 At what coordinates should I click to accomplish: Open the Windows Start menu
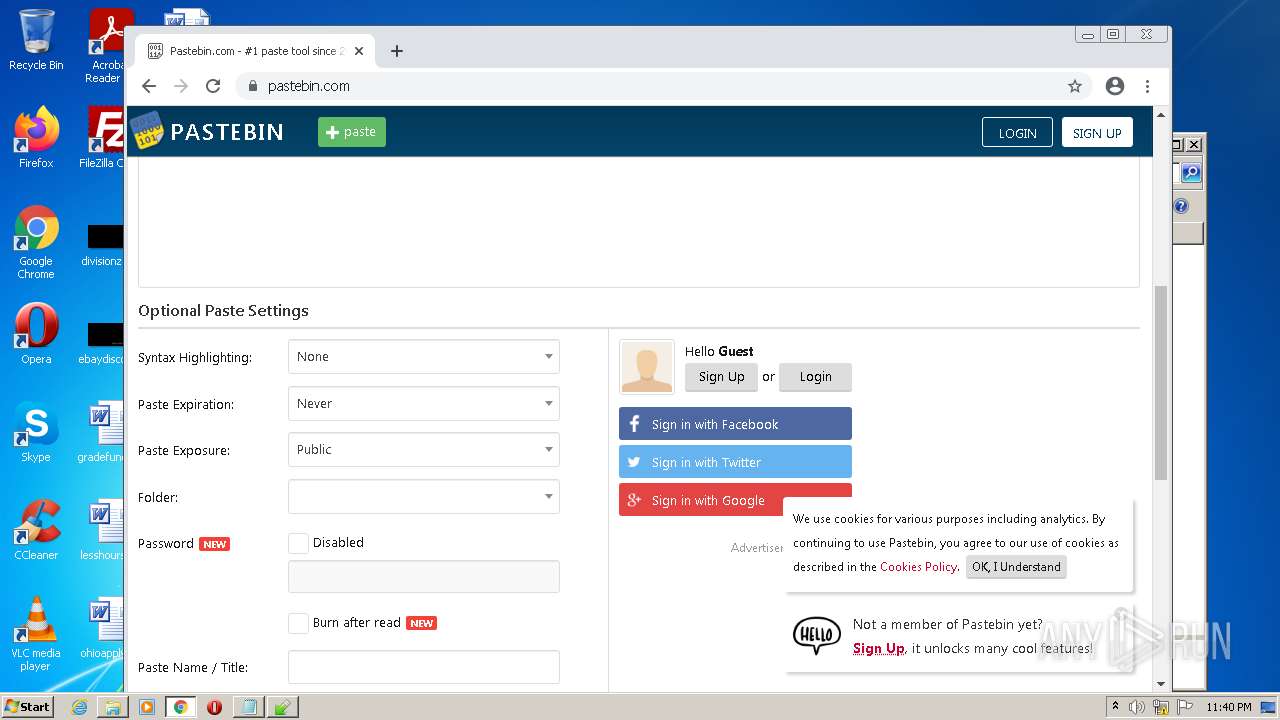(27, 707)
